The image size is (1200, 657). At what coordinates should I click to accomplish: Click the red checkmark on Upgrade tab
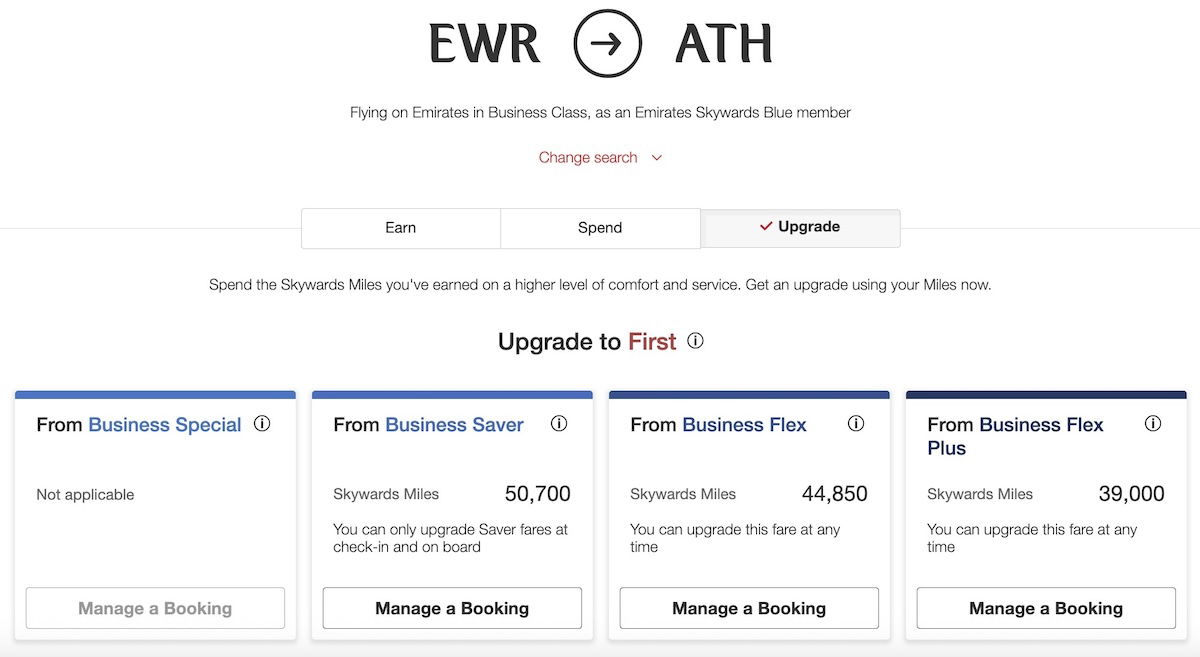766,227
